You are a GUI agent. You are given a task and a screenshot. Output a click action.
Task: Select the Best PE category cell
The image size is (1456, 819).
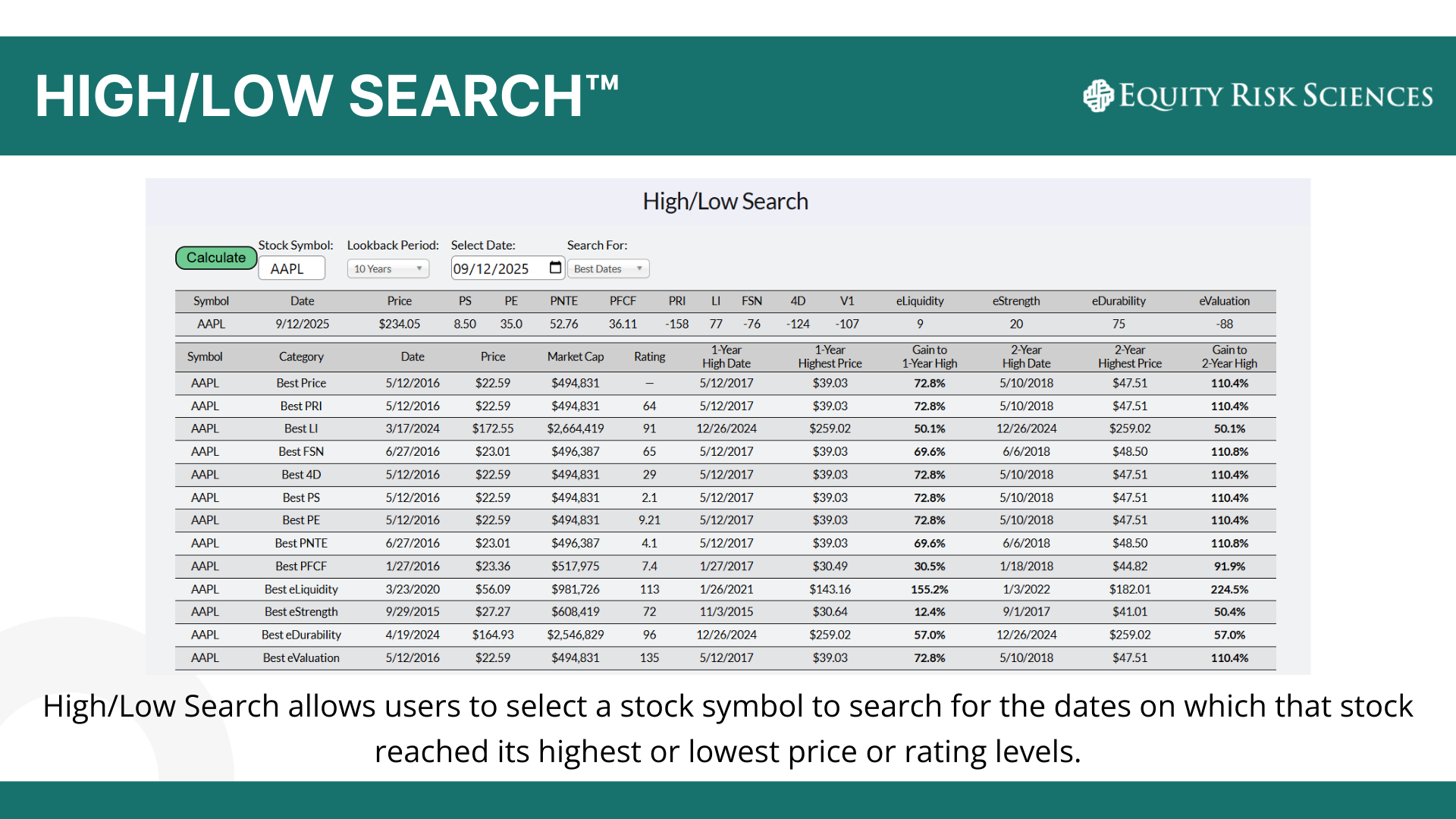301,520
